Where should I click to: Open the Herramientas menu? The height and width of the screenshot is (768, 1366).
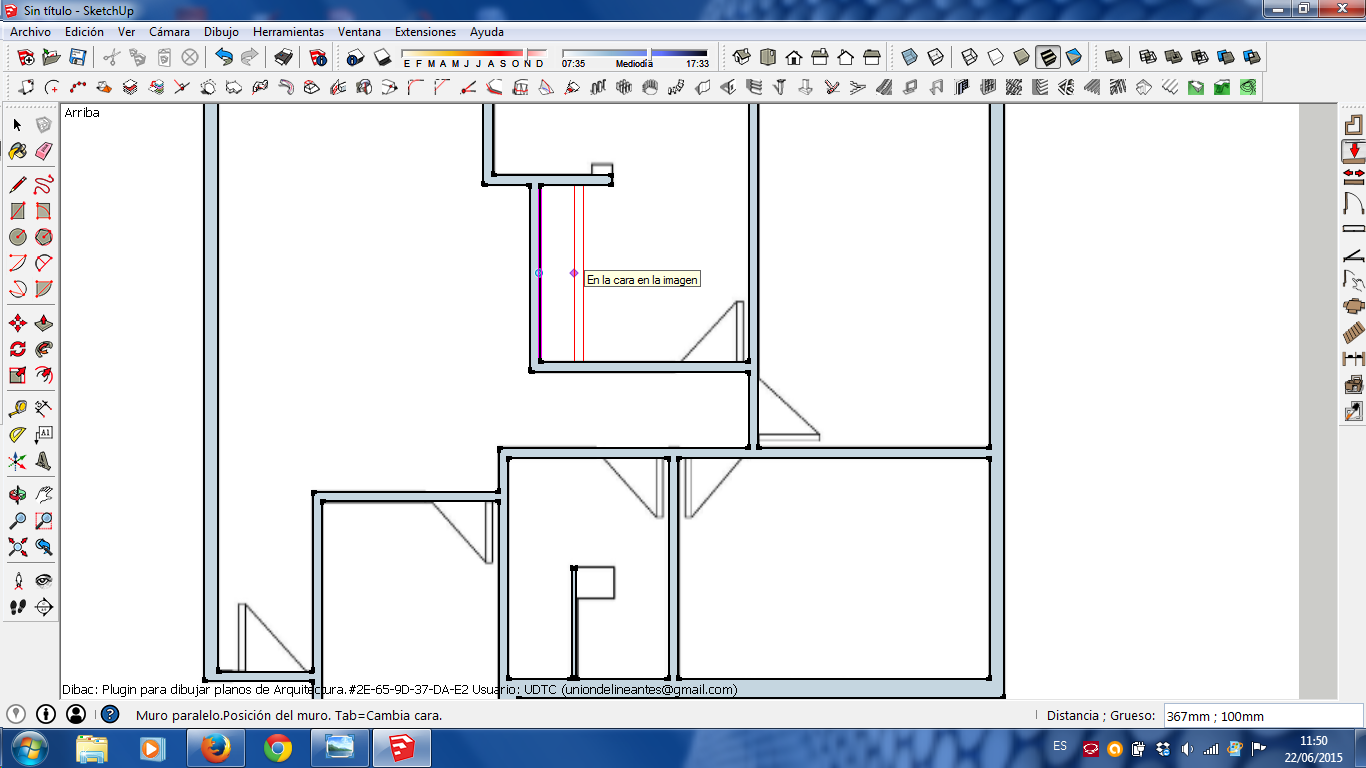point(288,32)
